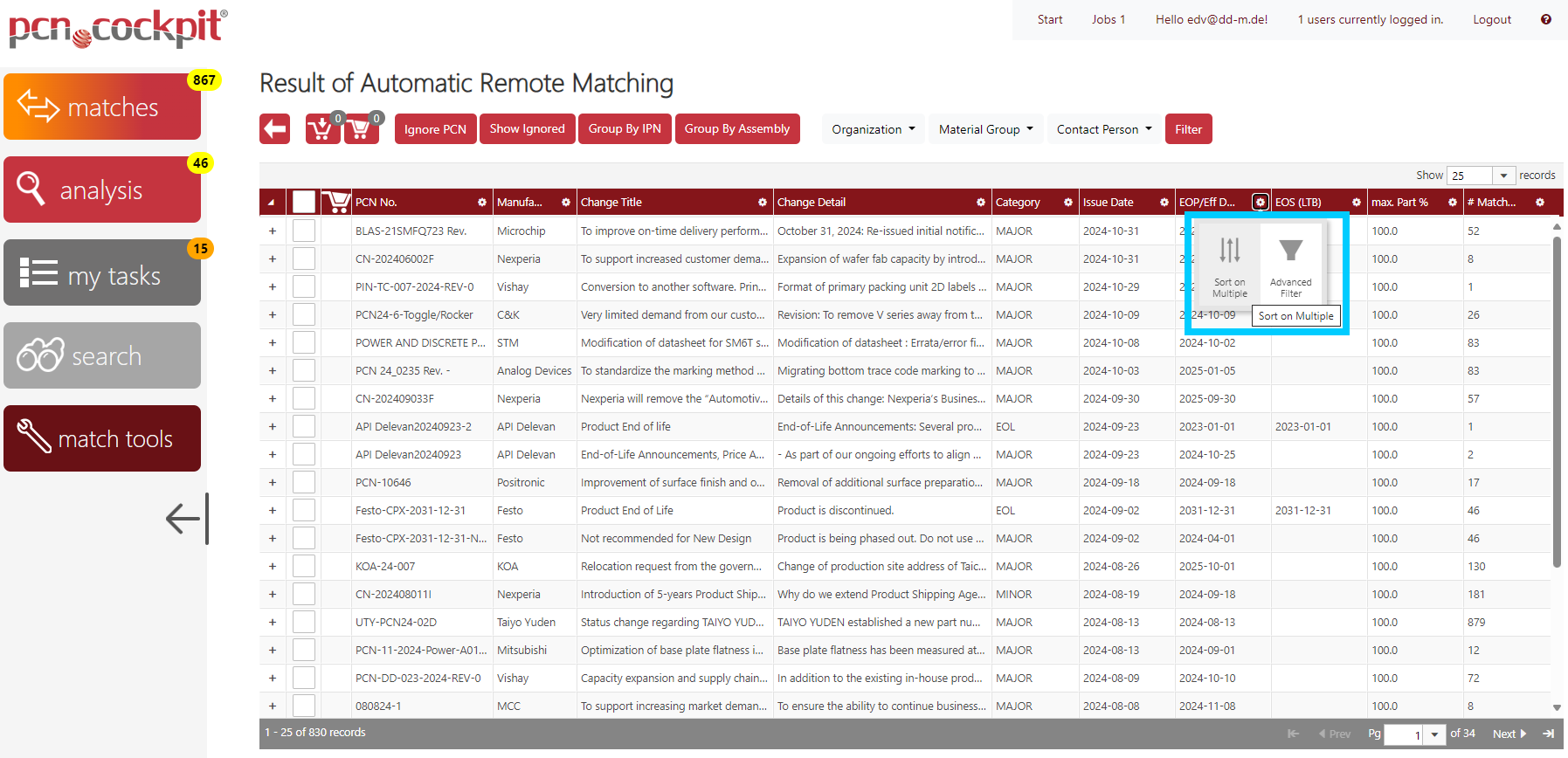Jump to last page icon

(1548, 734)
